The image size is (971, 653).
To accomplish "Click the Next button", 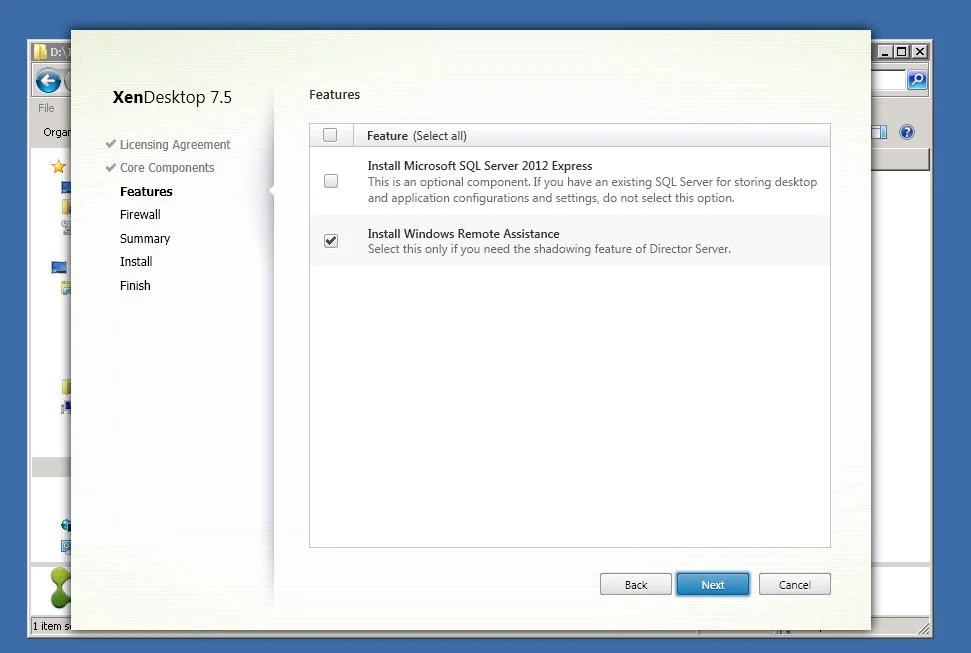I will pos(712,584).
